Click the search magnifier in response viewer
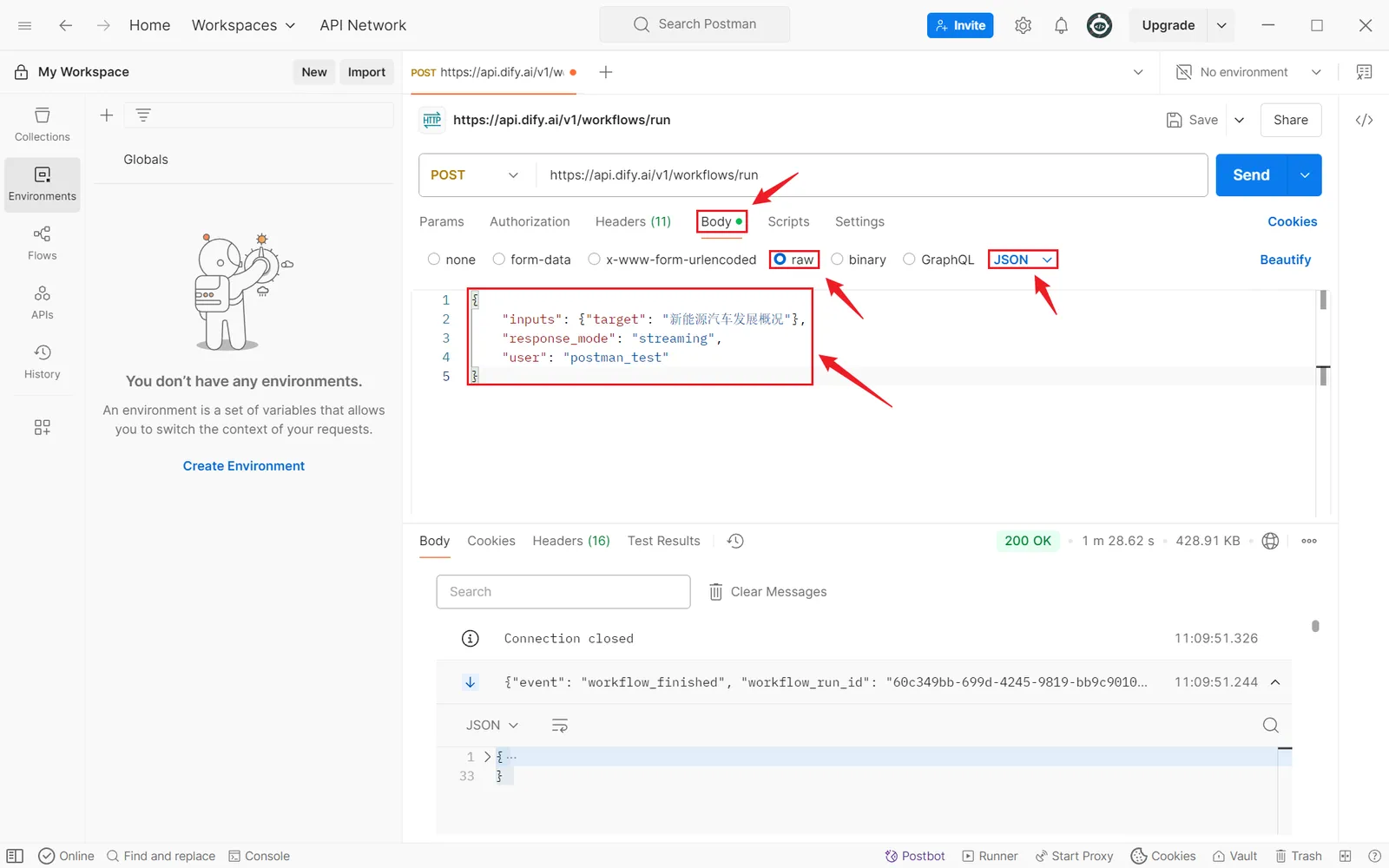The height and width of the screenshot is (868, 1389). tap(1270, 725)
